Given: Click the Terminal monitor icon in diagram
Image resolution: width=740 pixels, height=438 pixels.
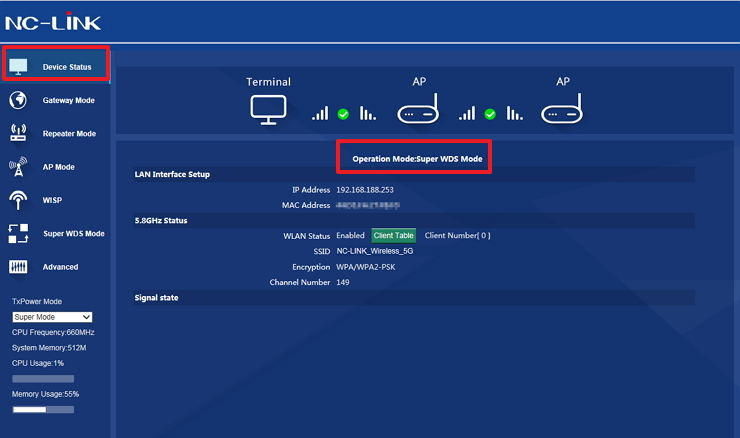Looking at the screenshot, I should (268, 110).
